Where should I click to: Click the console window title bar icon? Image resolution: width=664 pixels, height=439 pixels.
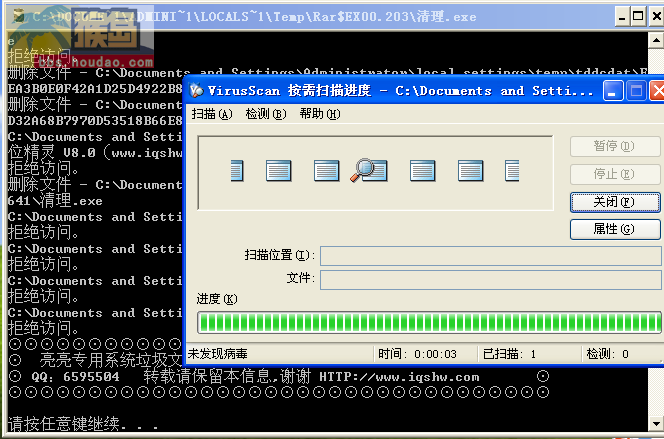coord(18,17)
